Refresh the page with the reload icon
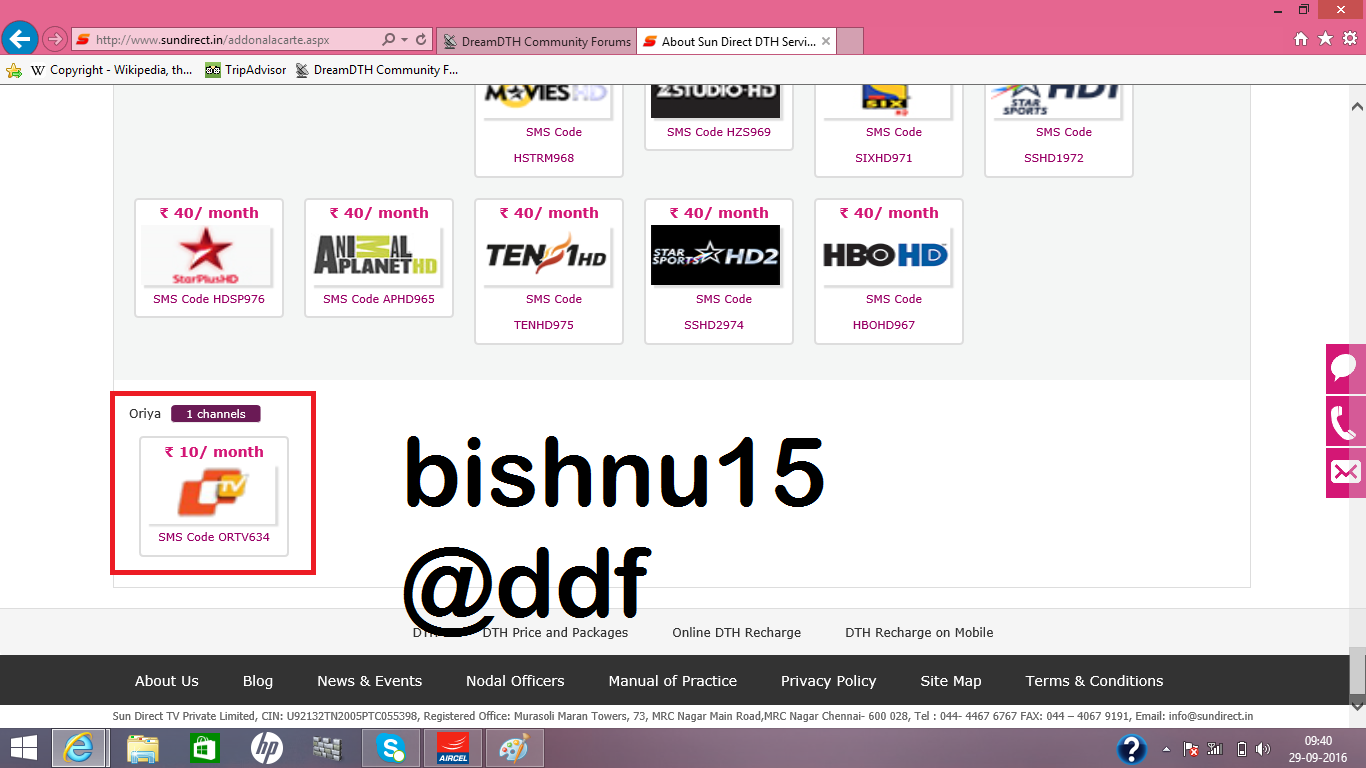The width and height of the screenshot is (1366, 768). (421, 40)
